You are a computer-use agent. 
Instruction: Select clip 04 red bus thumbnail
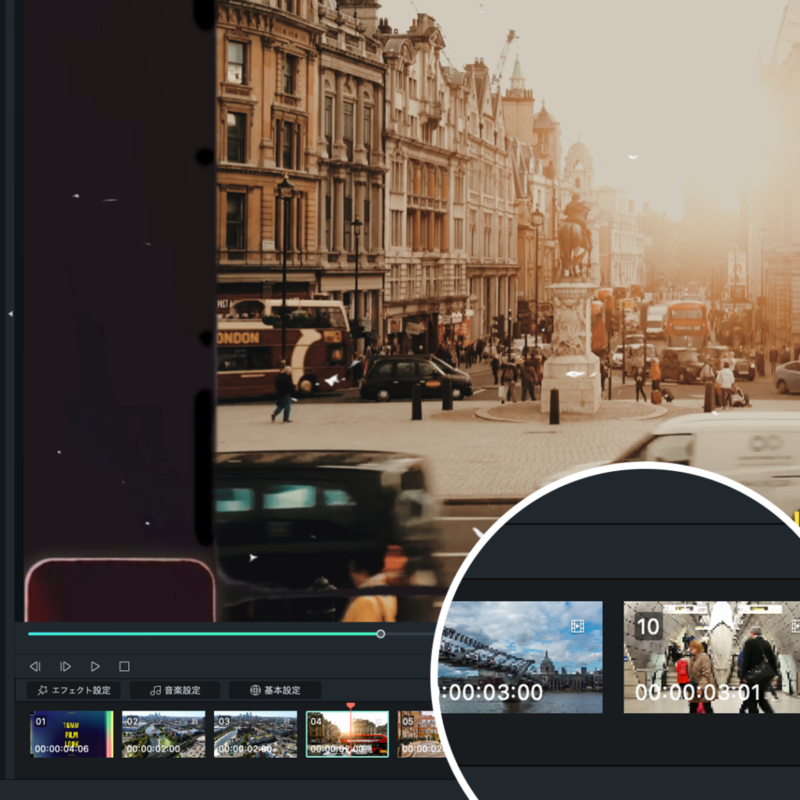point(347,734)
